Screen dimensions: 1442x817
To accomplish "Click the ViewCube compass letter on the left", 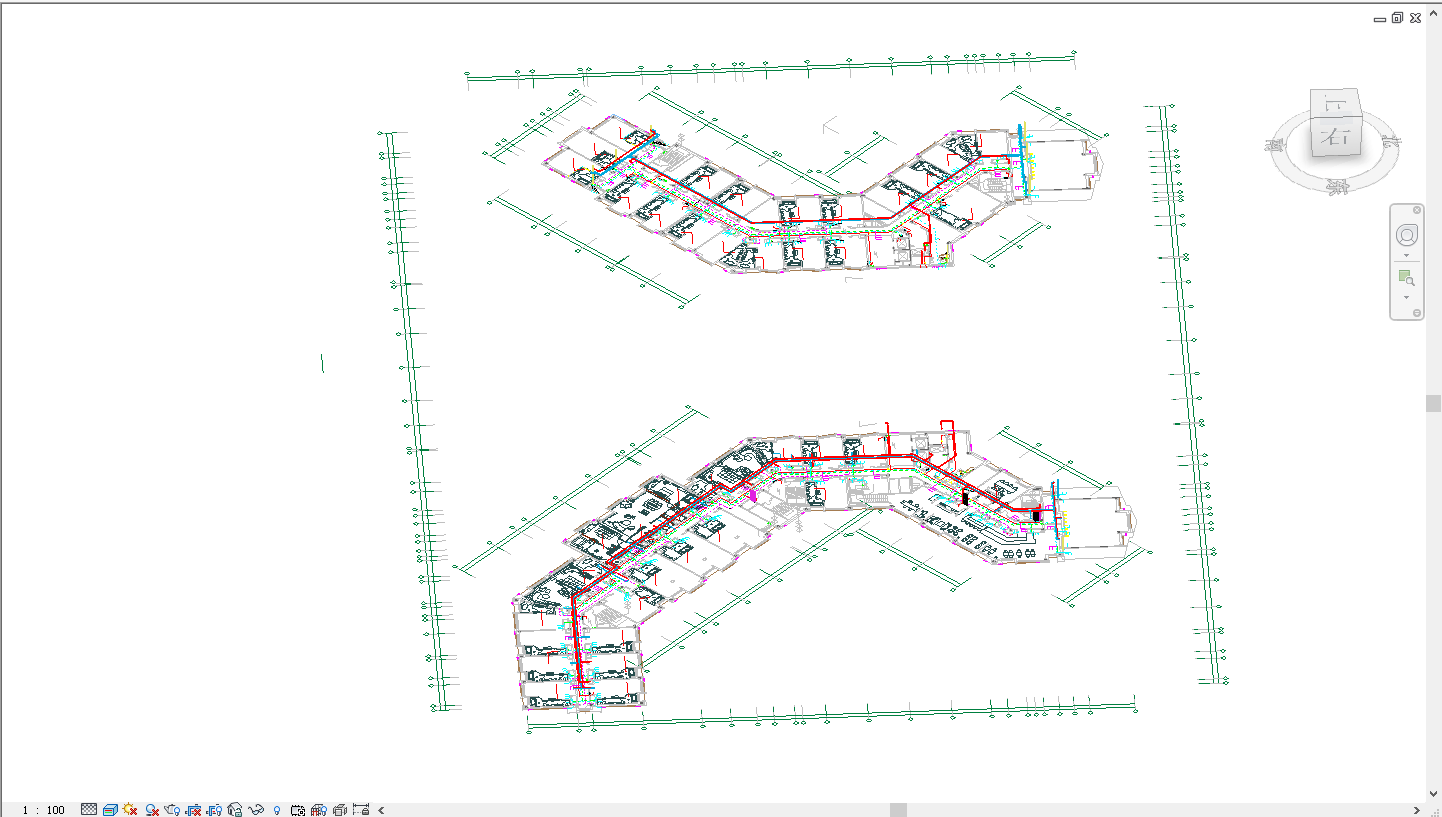I will [x=1274, y=145].
